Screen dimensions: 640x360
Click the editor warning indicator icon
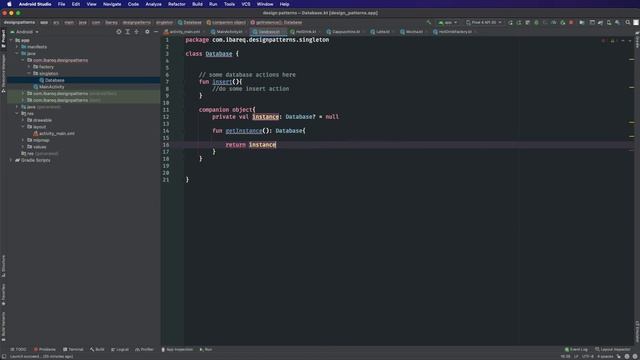[612, 40]
